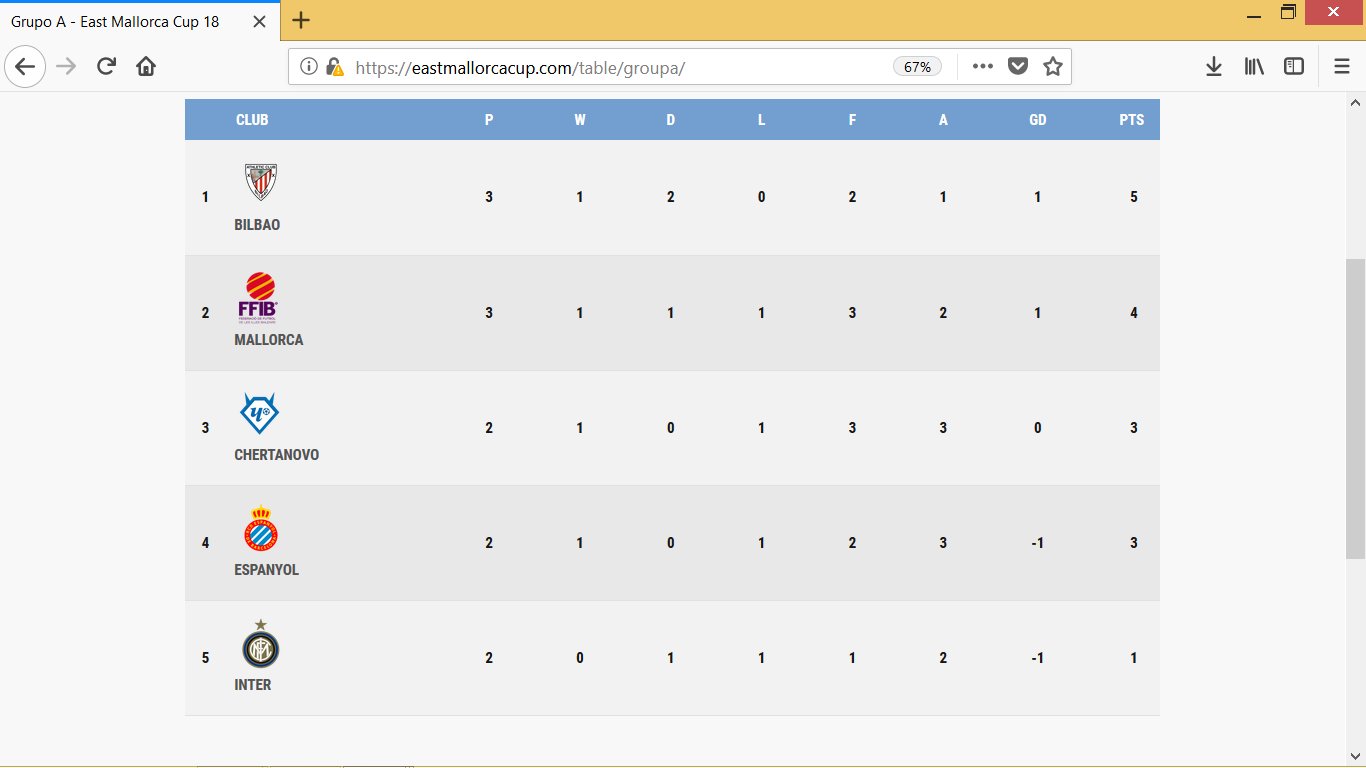Click the W column header

pyautogui.click(x=580, y=120)
